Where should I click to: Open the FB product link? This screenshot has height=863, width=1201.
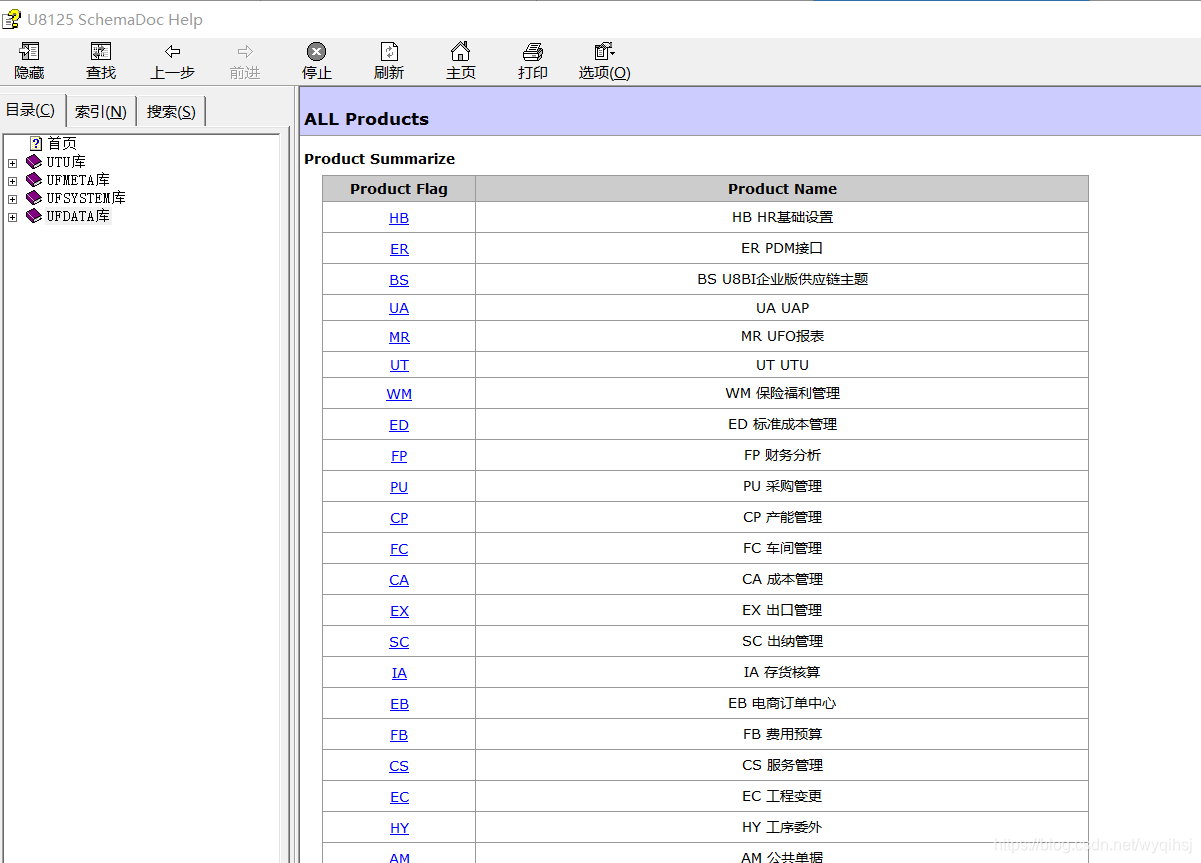point(399,735)
